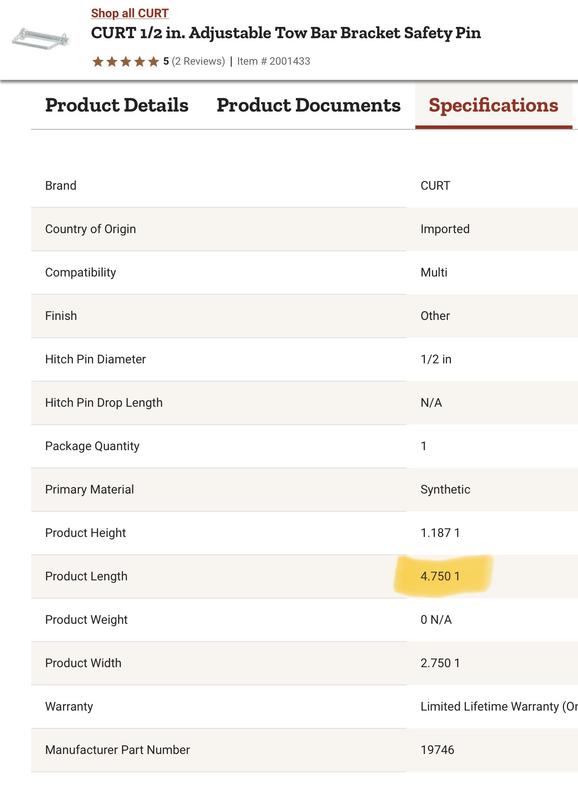Switch to the Product Documents tab
The height and width of the screenshot is (800, 578).
(309, 105)
